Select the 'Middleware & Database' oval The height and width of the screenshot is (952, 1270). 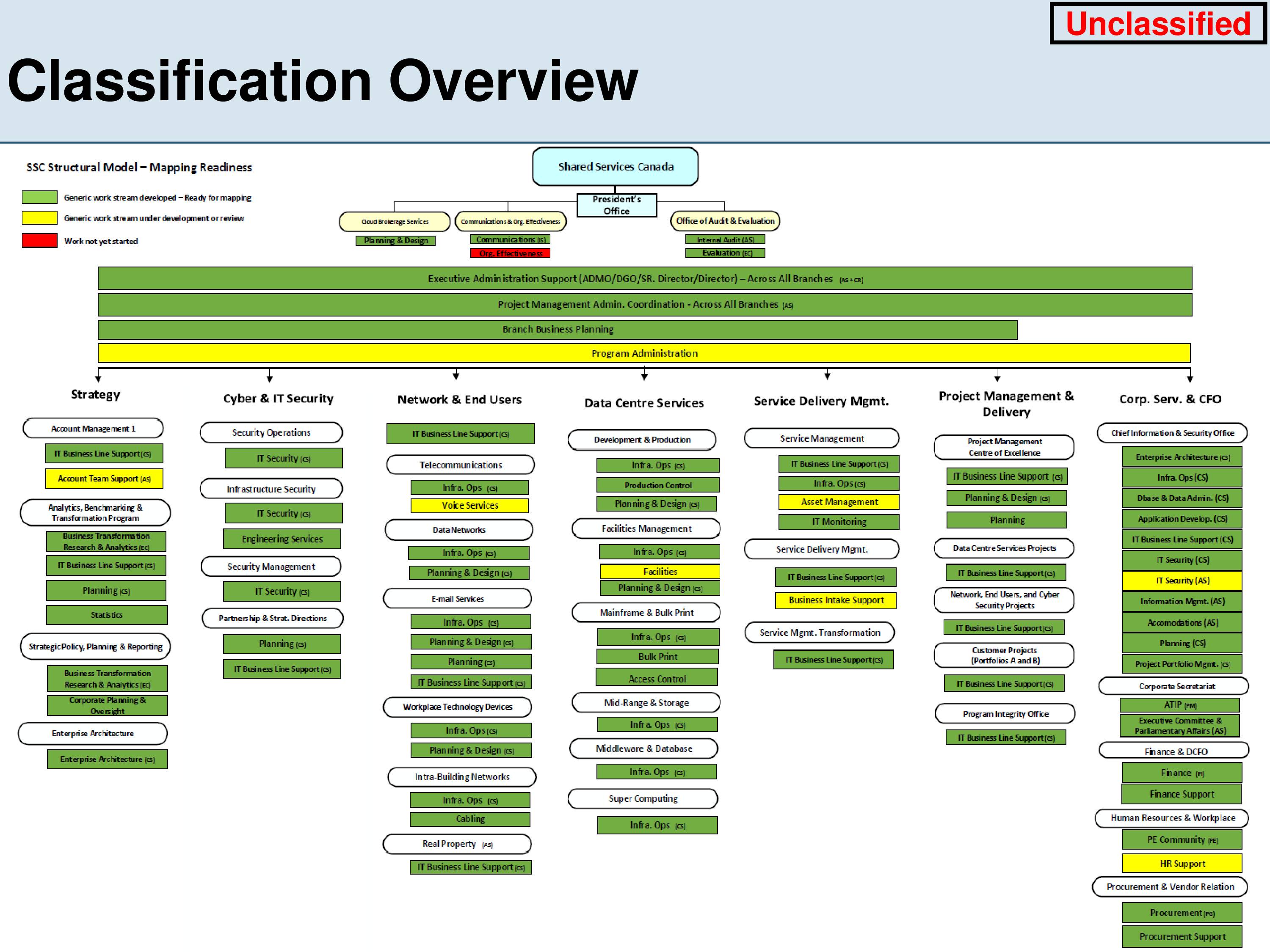[x=643, y=749]
